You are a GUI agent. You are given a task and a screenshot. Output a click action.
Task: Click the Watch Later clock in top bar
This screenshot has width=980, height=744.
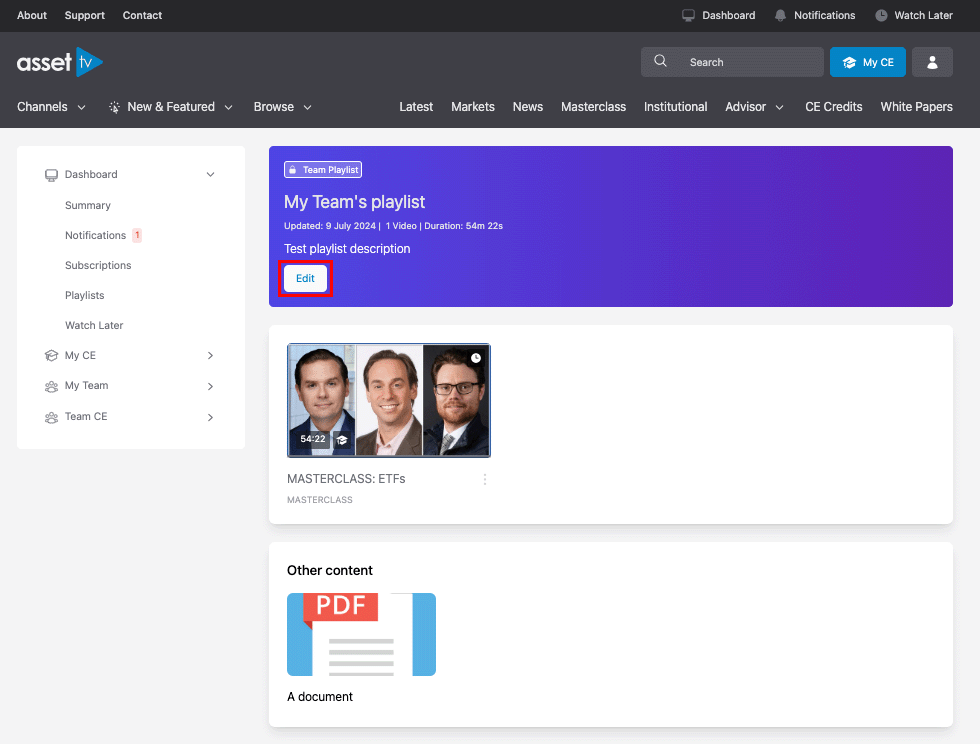(881, 15)
